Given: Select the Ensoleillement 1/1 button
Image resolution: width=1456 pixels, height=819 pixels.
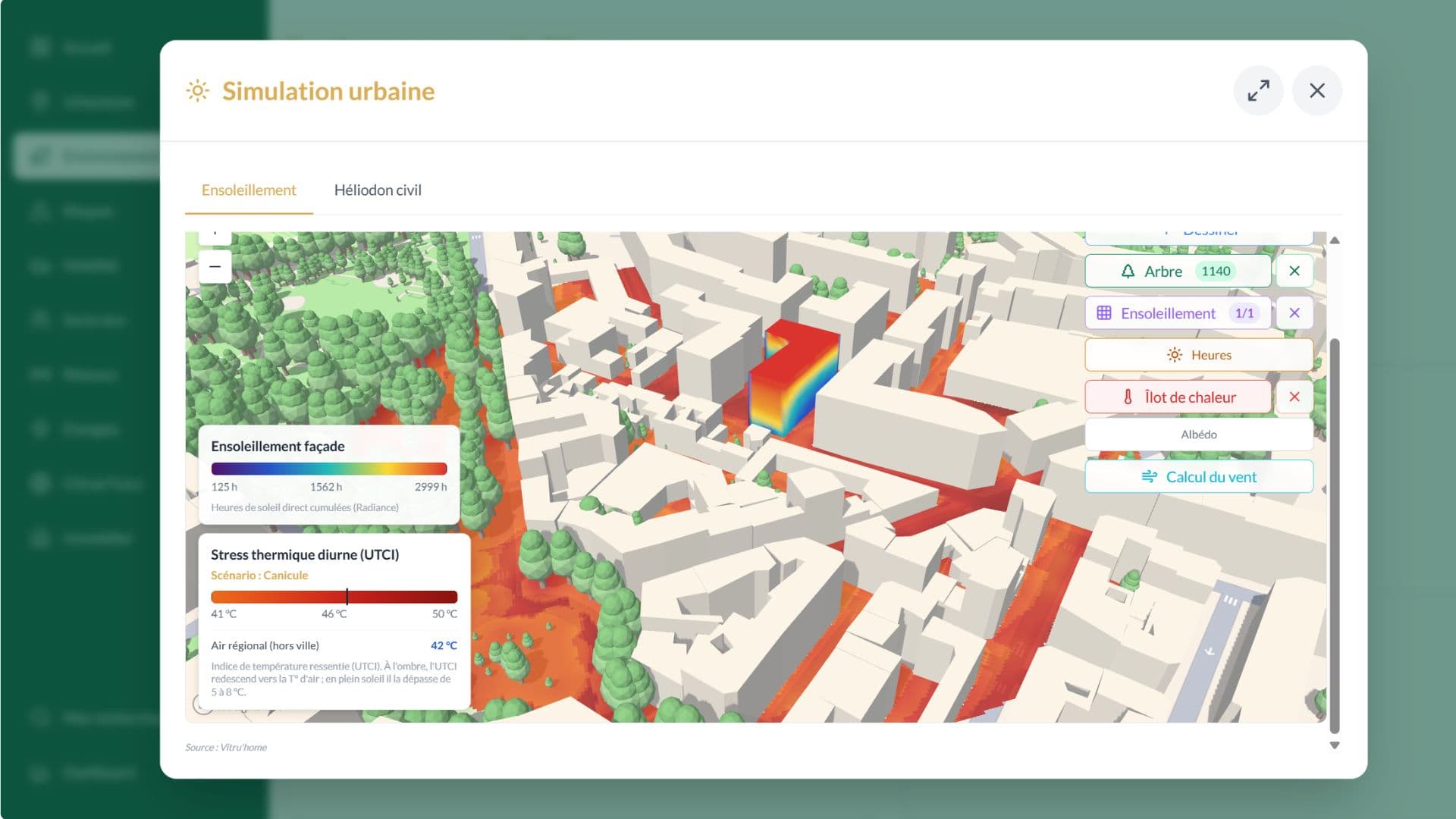Looking at the screenshot, I should pos(1178,313).
